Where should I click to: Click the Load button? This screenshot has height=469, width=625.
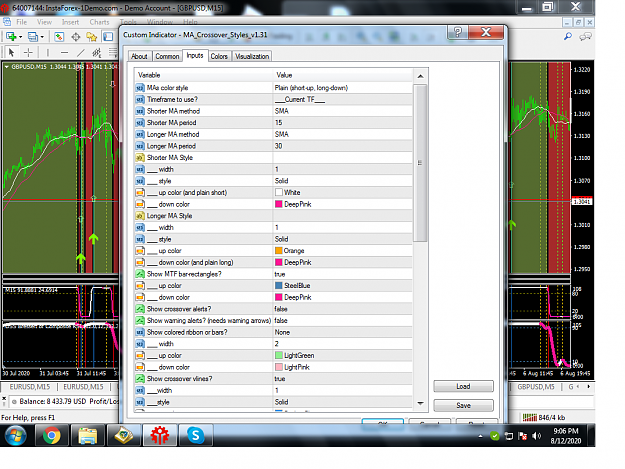pyautogui.click(x=463, y=386)
